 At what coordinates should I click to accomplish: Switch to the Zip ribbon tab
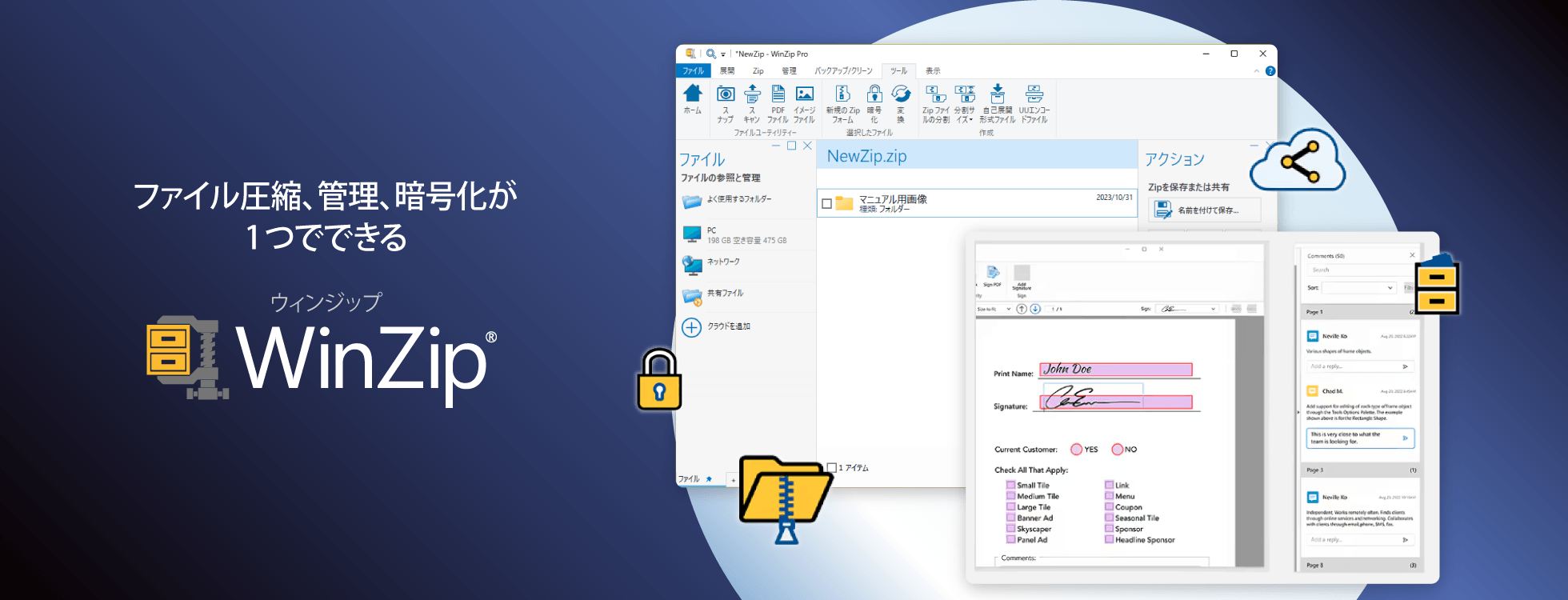[758, 71]
